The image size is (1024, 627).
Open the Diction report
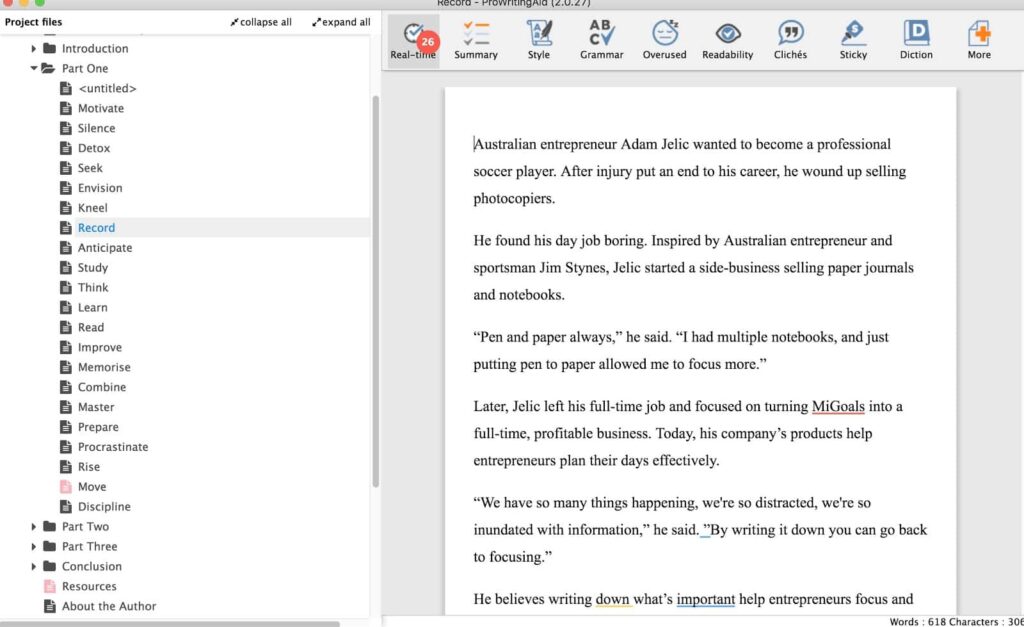pos(916,41)
